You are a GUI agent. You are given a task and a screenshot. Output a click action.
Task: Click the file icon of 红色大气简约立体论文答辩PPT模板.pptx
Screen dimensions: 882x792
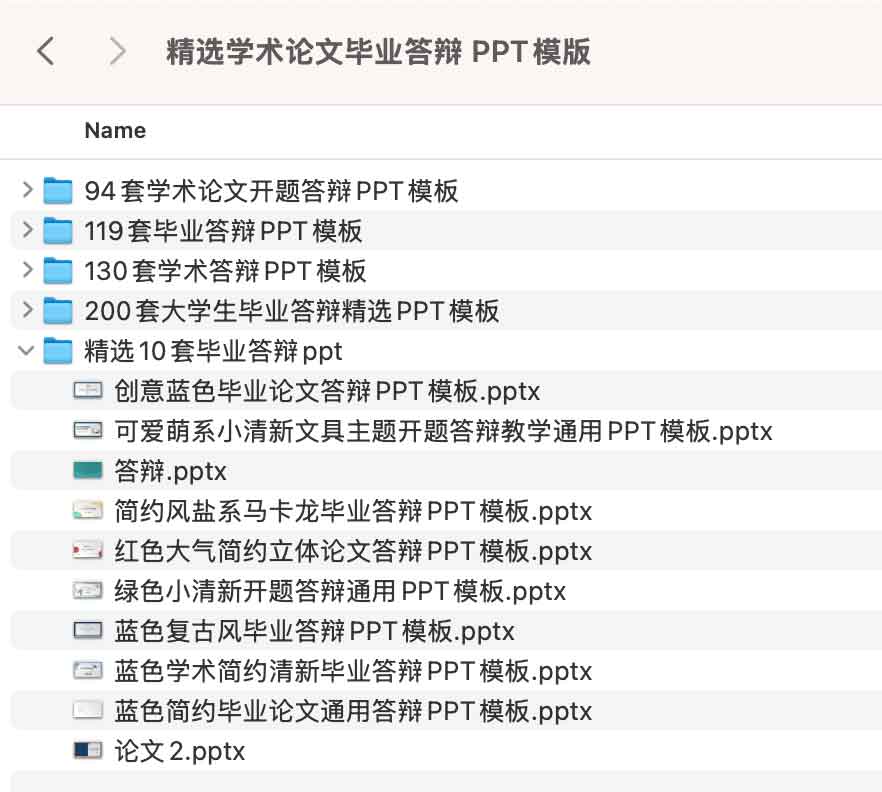coord(89,550)
